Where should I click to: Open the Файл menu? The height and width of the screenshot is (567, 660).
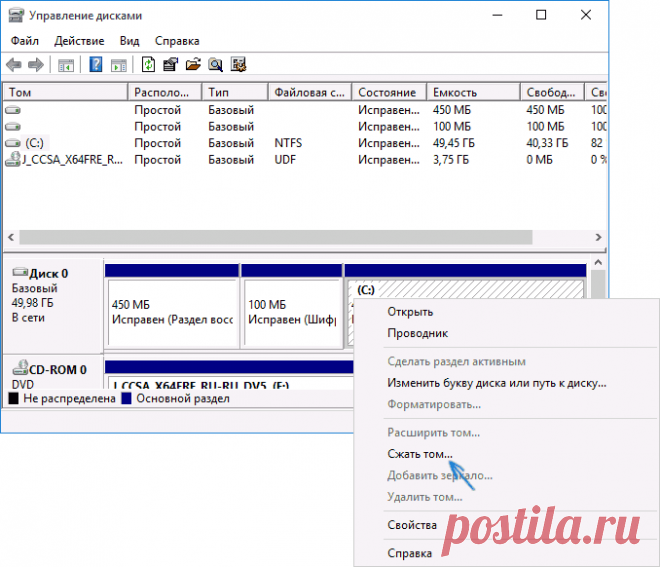click(25, 41)
